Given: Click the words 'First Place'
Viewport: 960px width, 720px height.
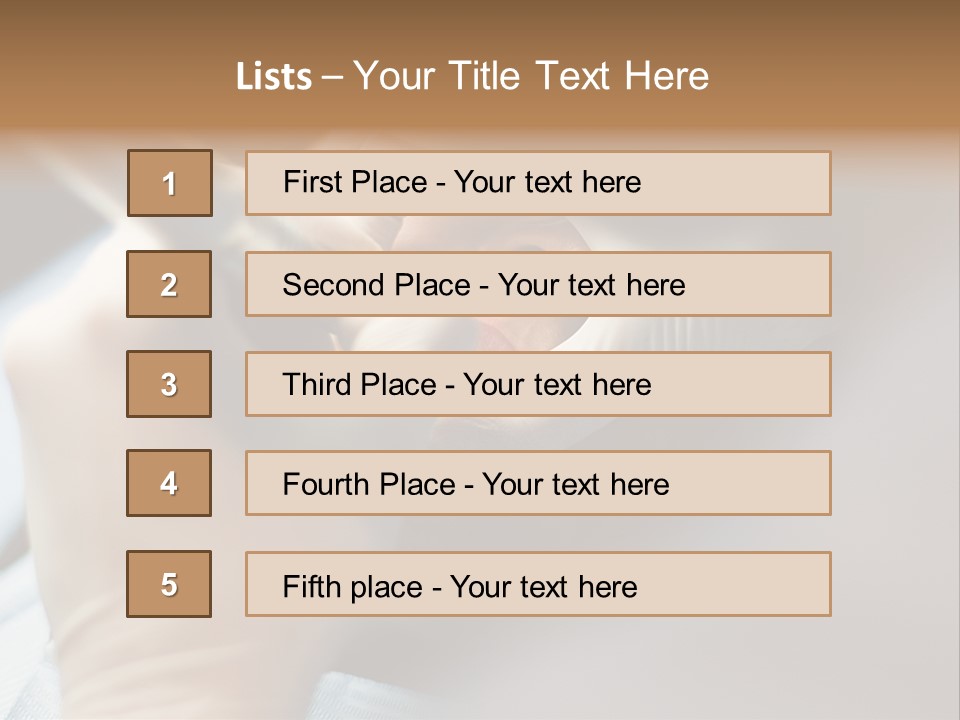Looking at the screenshot, I should click(x=355, y=182).
